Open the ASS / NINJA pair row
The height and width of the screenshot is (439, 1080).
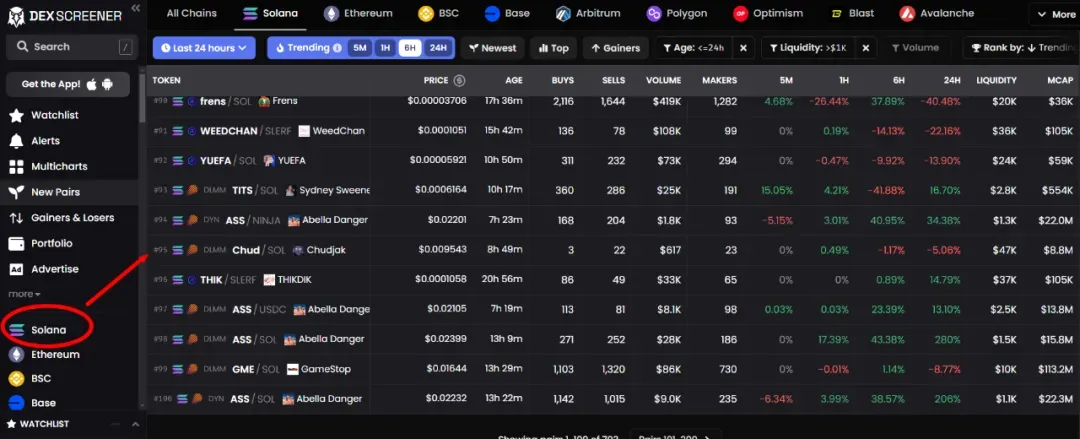(613, 221)
